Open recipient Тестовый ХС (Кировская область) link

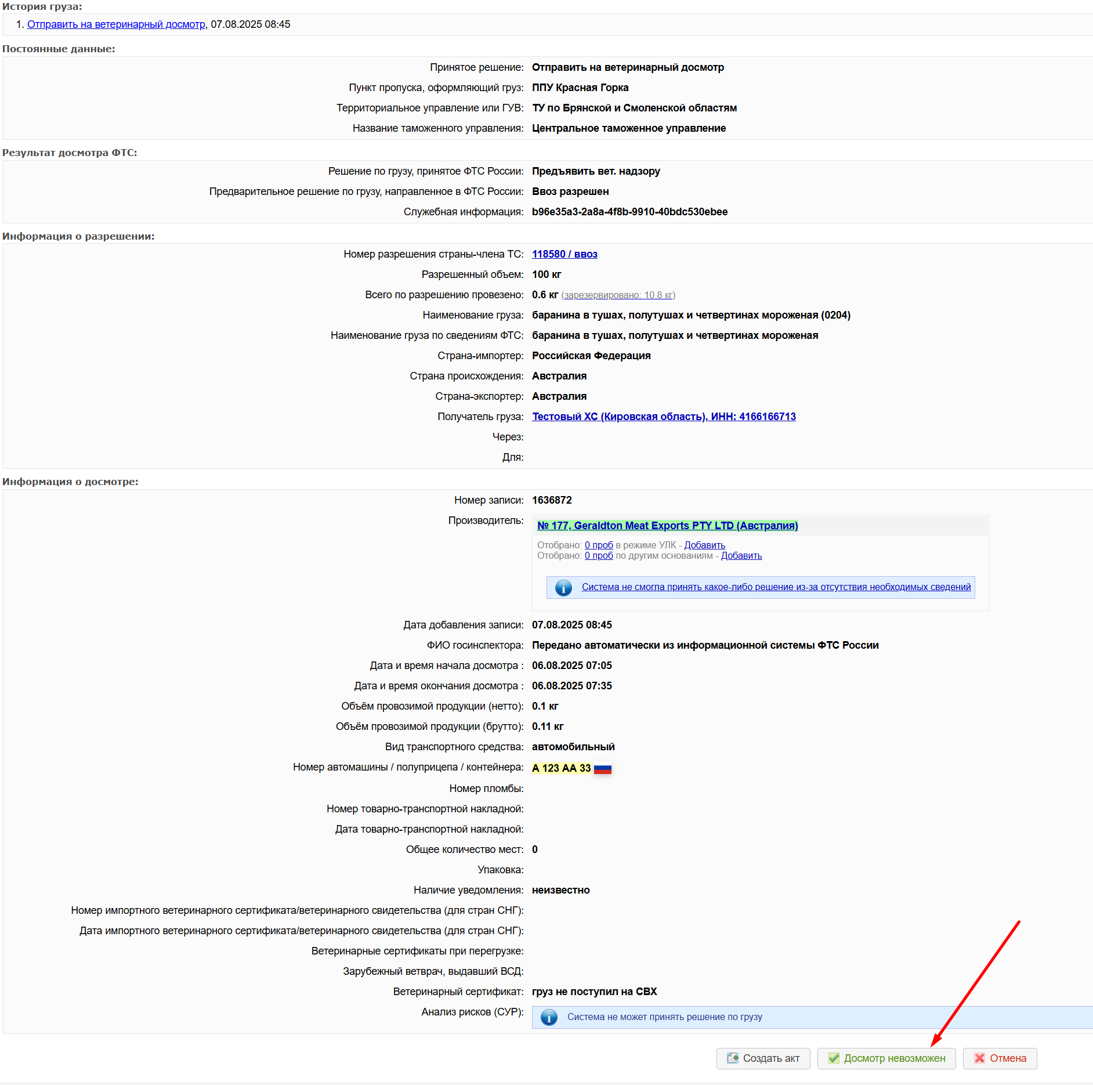664,417
